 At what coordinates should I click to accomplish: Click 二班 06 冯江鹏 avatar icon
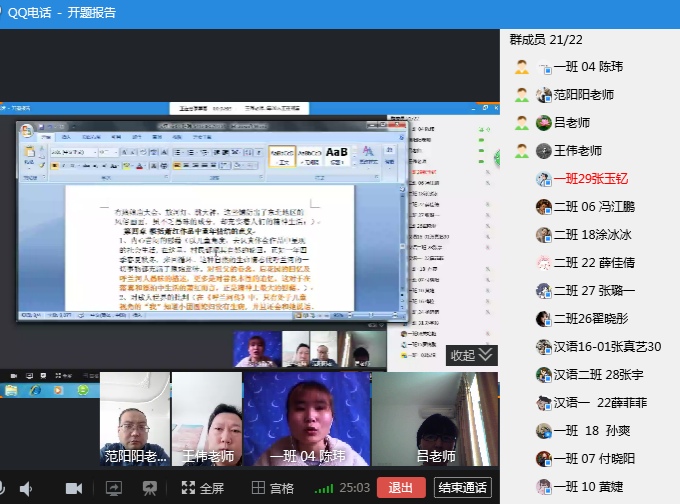543,207
